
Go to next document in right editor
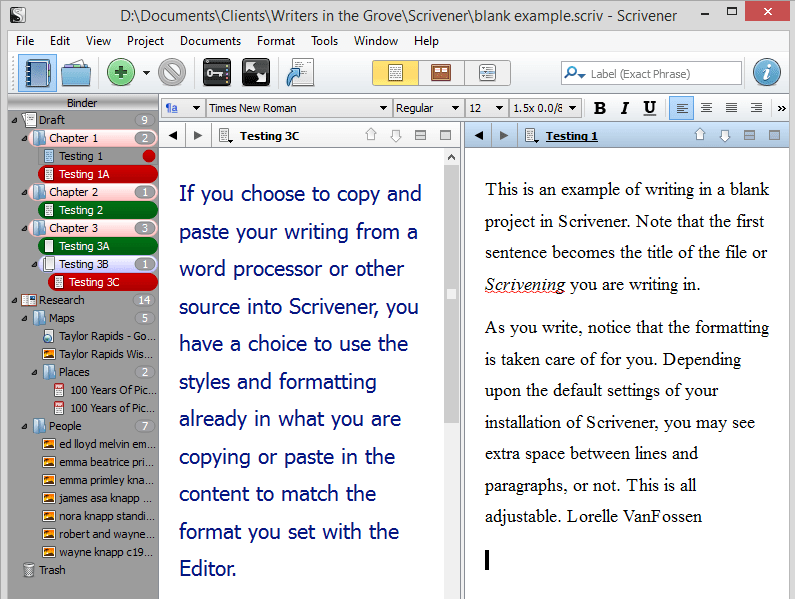pos(725,135)
